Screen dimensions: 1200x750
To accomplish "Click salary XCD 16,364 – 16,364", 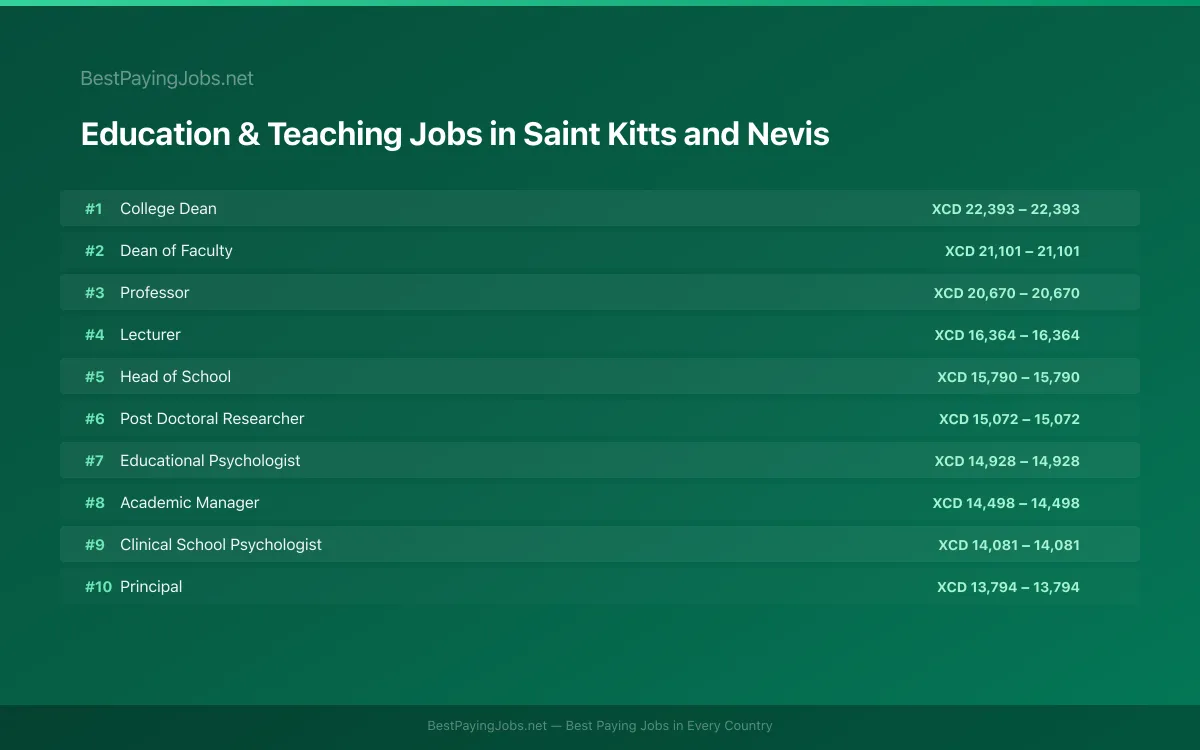I will [x=1007, y=335].
